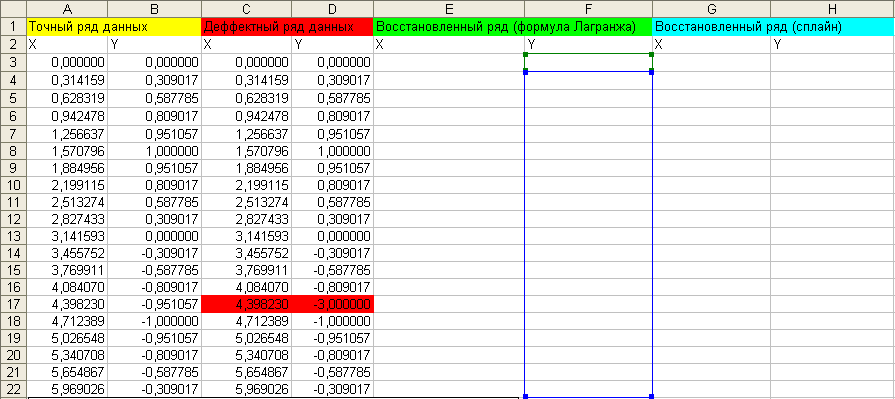Select cell C22 with value 5,969026
The image size is (895, 399).
(x=247, y=390)
